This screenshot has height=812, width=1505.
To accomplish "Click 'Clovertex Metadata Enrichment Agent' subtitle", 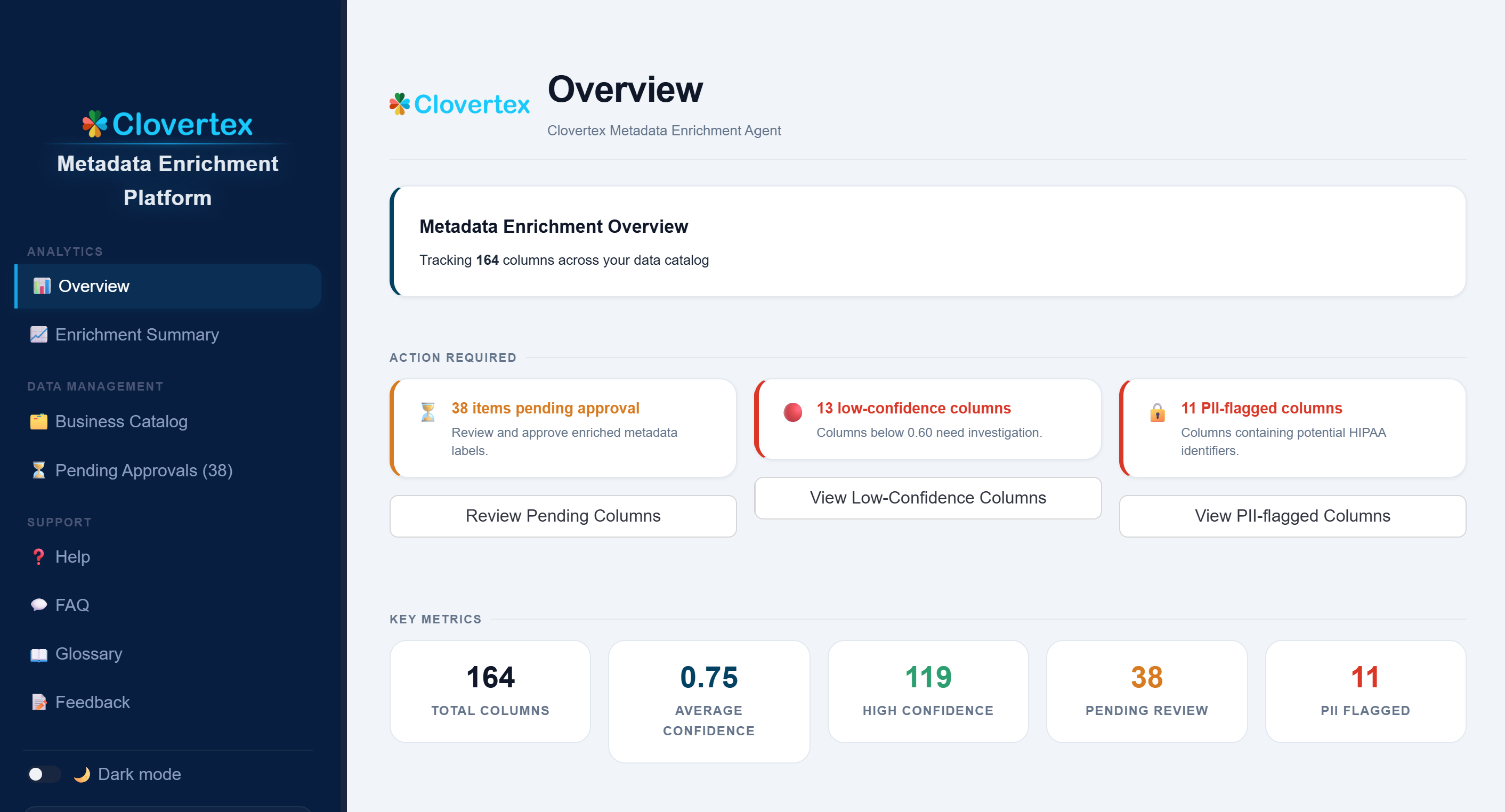I will [x=664, y=130].
